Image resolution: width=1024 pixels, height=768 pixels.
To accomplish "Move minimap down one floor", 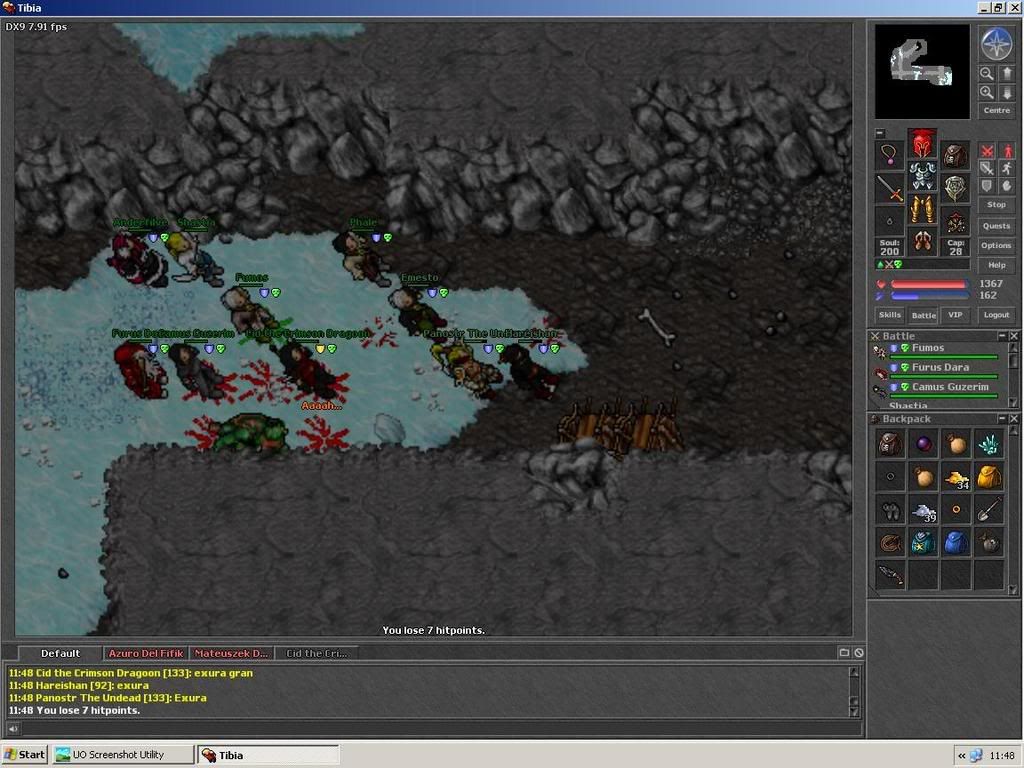I will pyautogui.click(x=1006, y=93).
